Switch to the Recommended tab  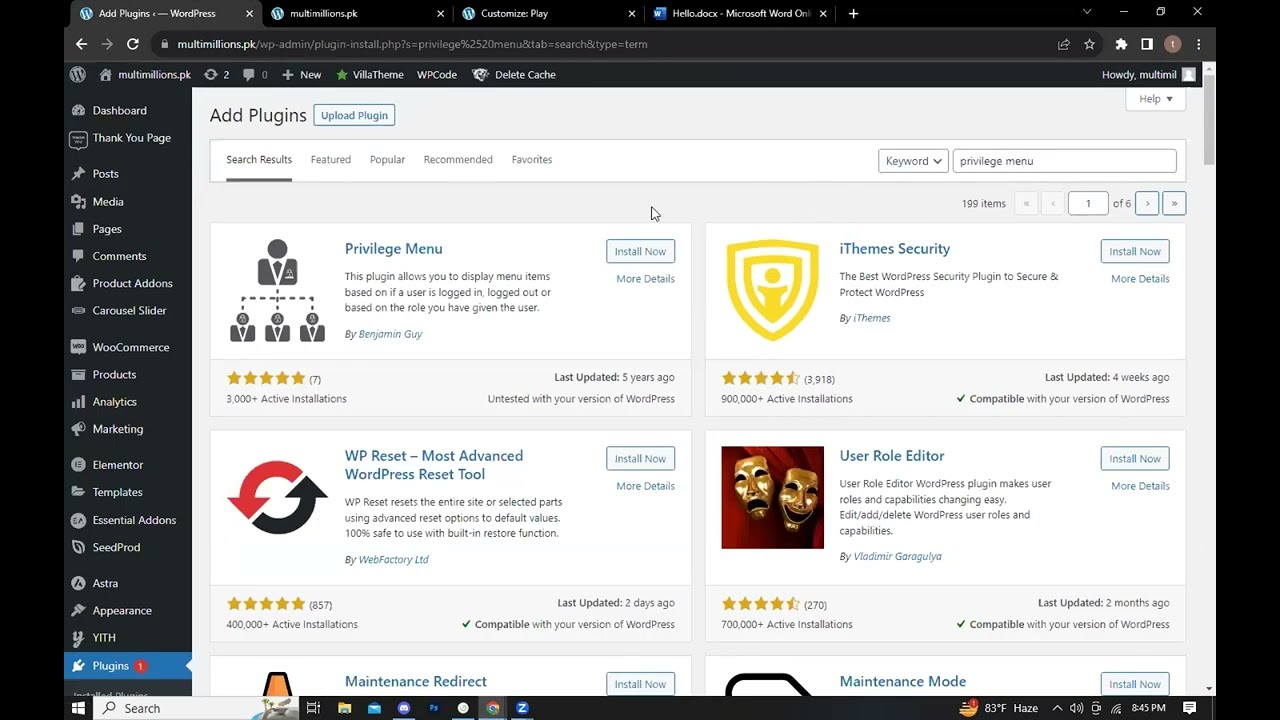458,160
